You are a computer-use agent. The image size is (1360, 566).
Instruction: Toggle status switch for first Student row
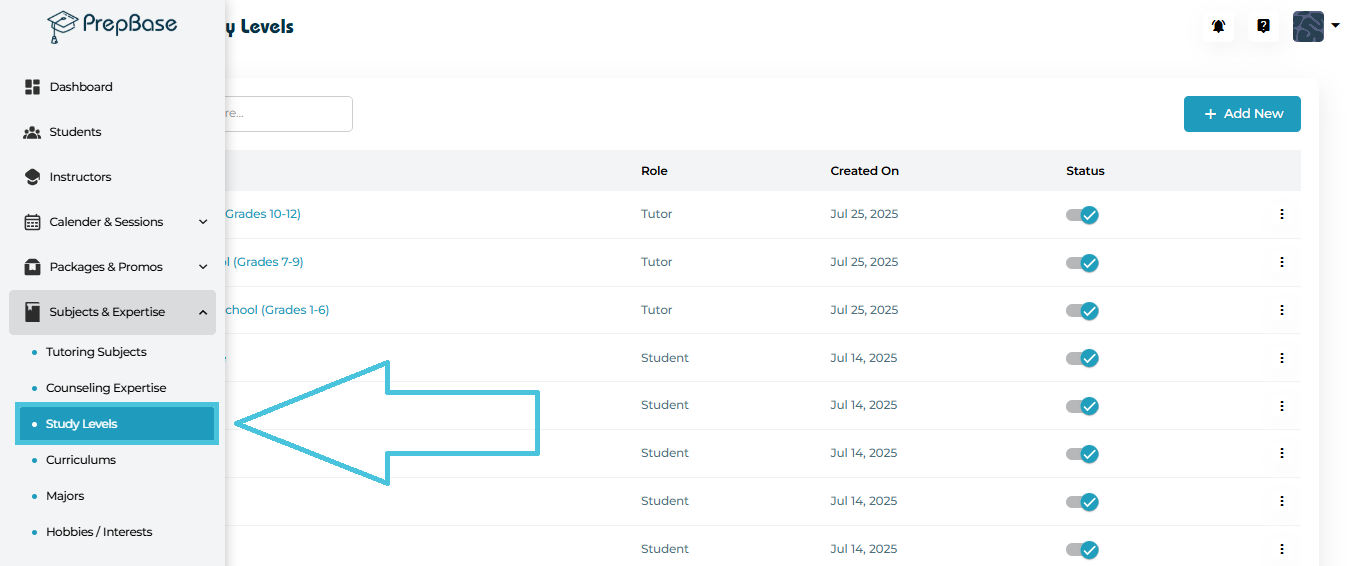(1083, 358)
